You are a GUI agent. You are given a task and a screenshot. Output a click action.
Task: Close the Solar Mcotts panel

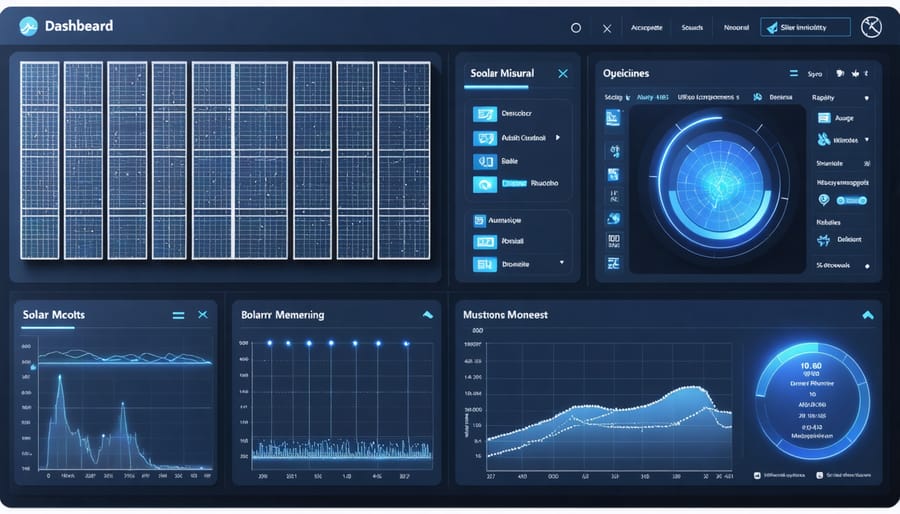[x=203, y=315]
